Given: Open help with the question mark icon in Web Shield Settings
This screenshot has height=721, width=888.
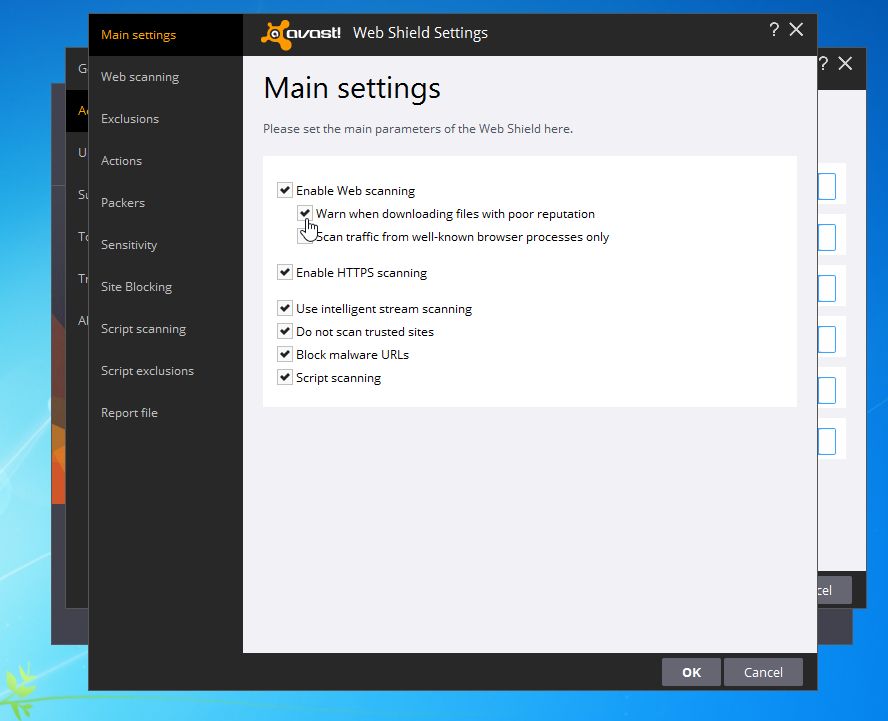Looking at the screenshot, I should (774, 29).
